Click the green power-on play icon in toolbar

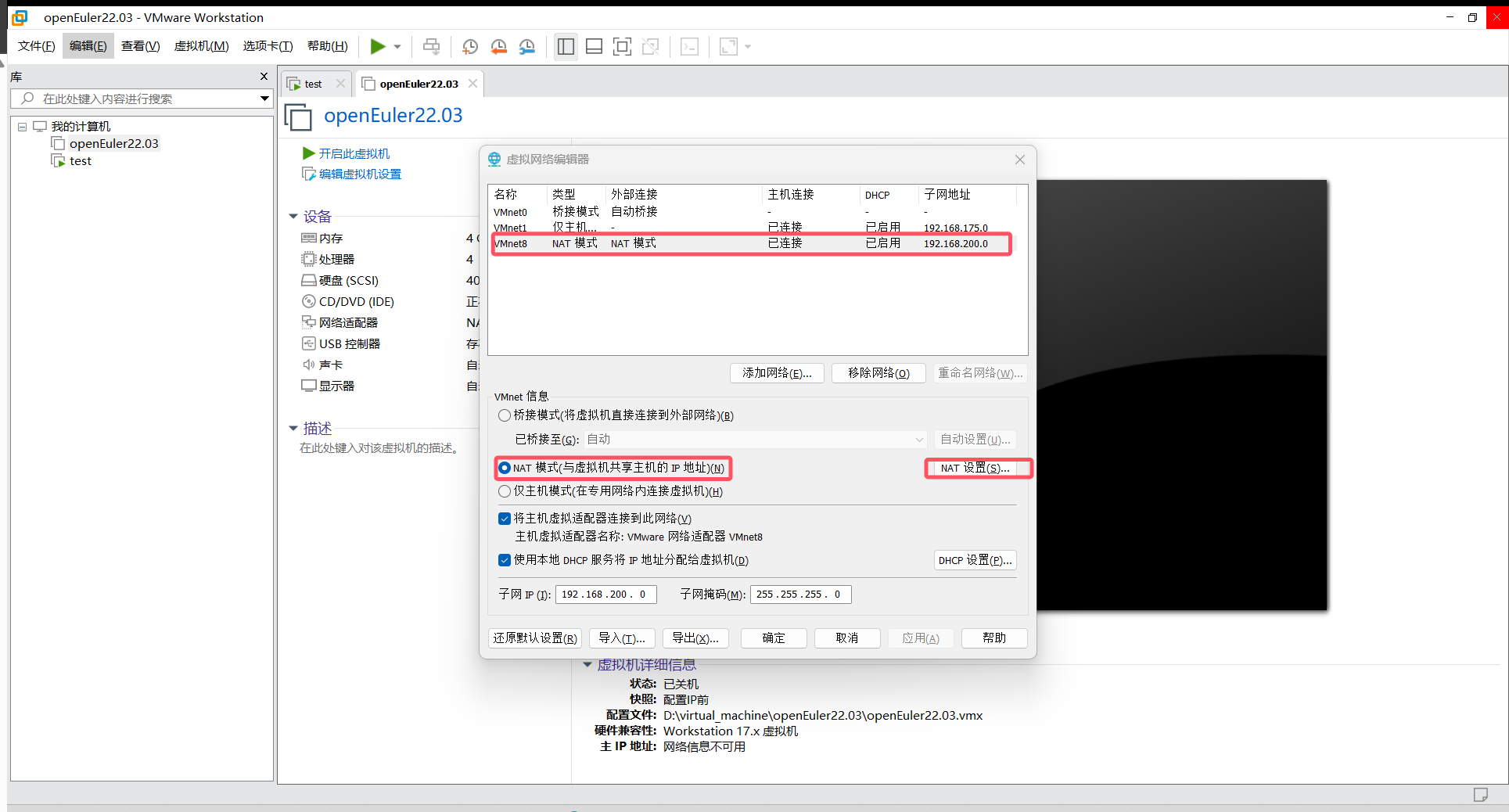378,46
